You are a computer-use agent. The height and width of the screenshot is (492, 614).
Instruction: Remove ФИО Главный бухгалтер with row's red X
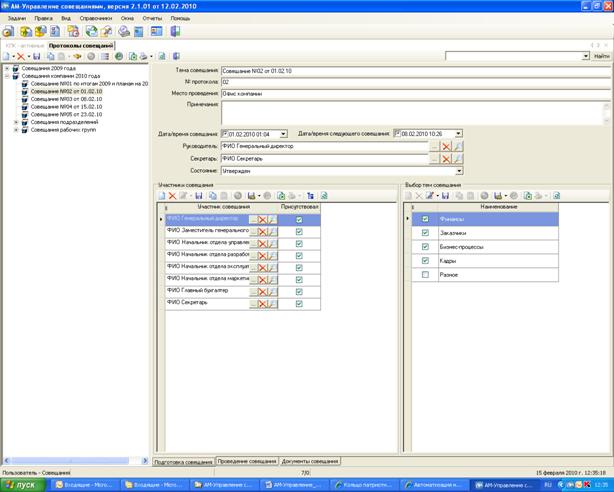[x=262, y=289]
